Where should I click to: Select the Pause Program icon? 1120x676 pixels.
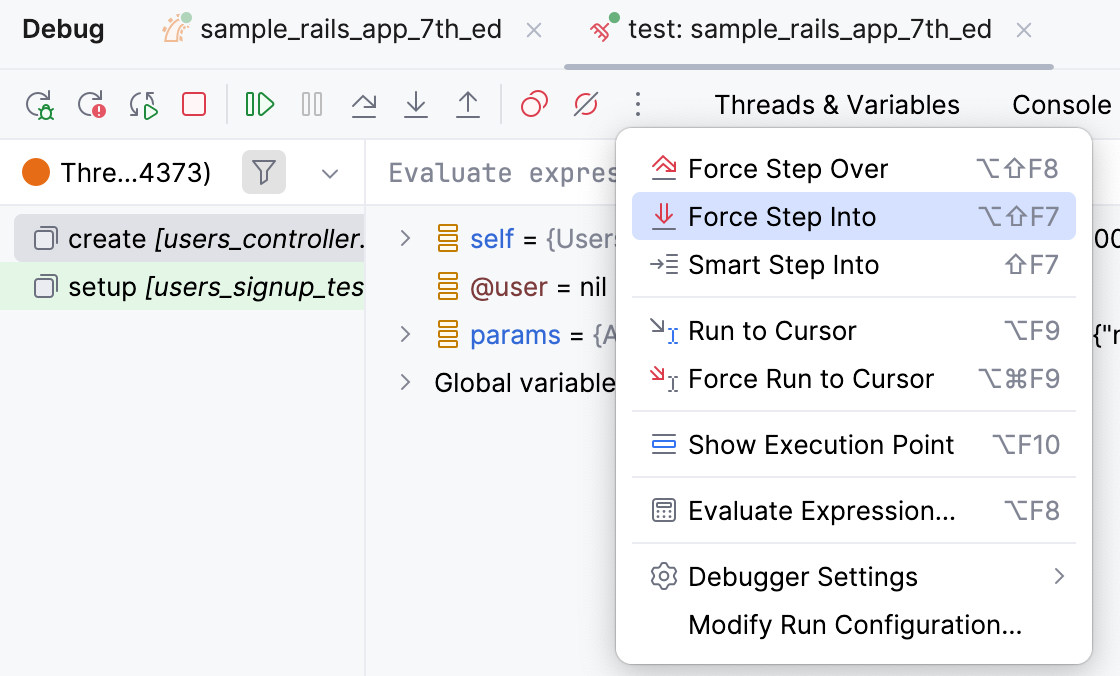(x=311, y=103)
